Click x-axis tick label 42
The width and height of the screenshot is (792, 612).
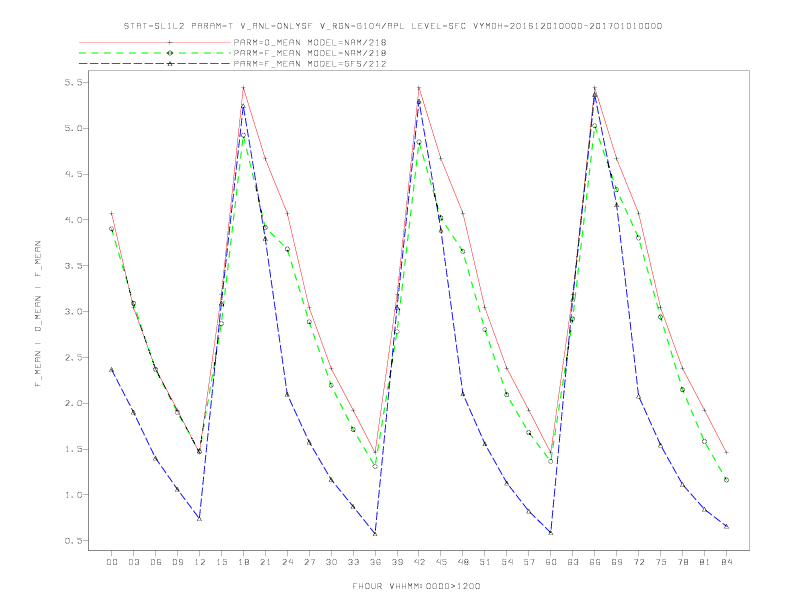click(419, 562)
